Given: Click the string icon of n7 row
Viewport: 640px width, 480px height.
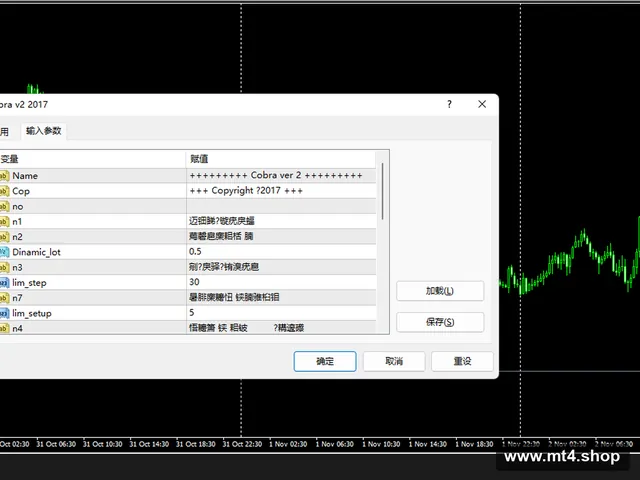Looking at the screenshot, I should tap(4, 298).
